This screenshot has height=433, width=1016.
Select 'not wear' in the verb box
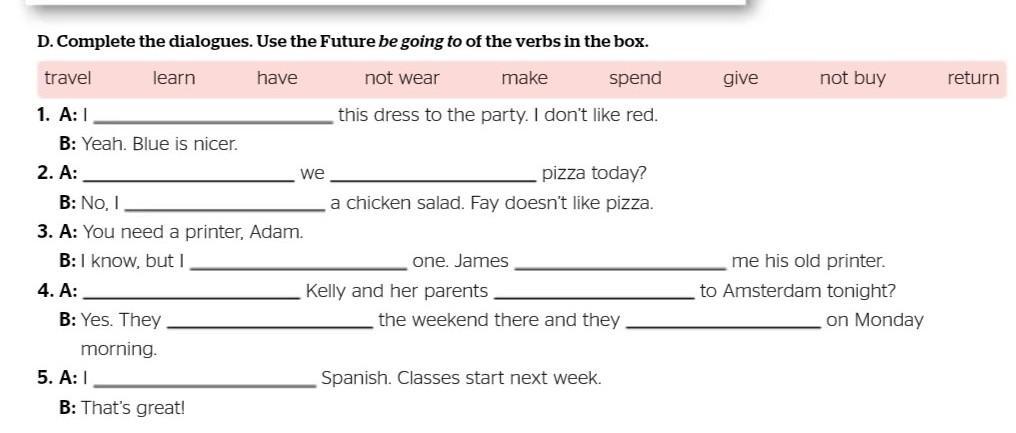tap(402, 78)
